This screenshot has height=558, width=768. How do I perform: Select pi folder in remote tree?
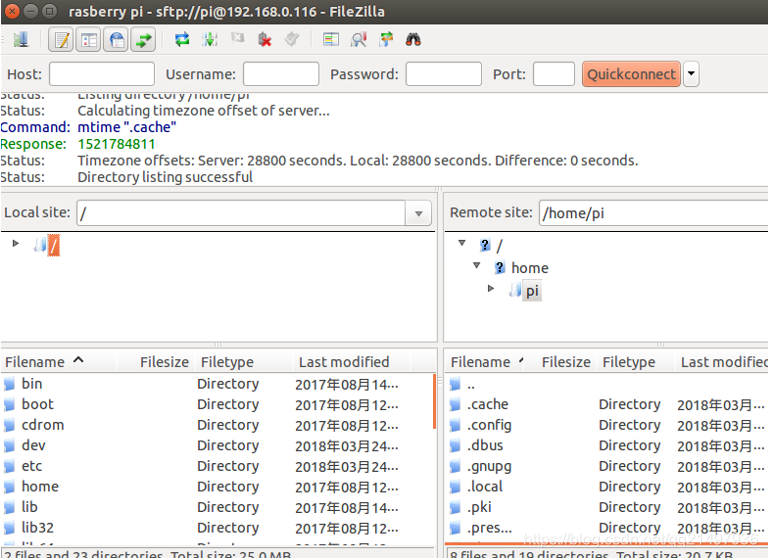click(532, 291)
